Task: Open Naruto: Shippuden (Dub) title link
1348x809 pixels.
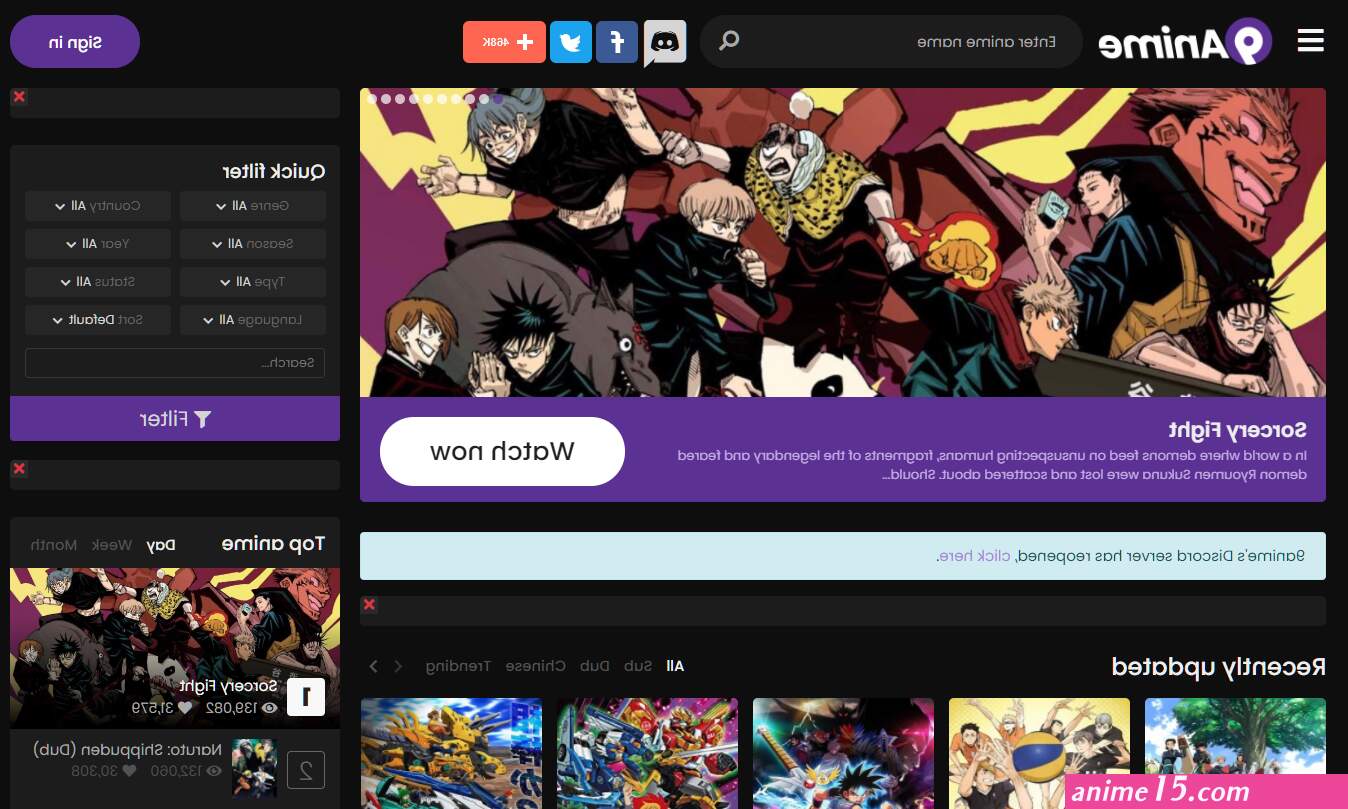Action: coord(126,749)
